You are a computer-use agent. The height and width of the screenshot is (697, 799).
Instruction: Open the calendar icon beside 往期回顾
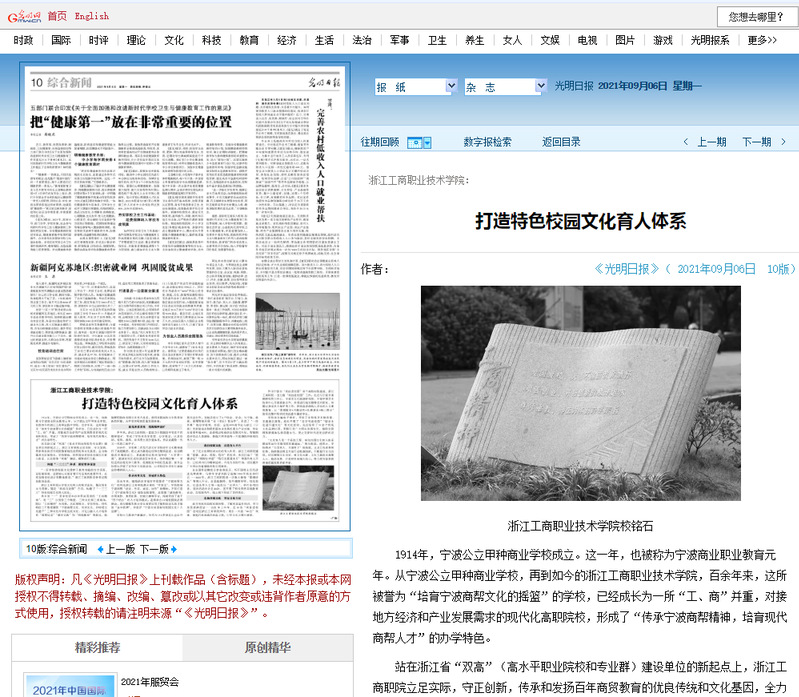[x=419, y=143]
